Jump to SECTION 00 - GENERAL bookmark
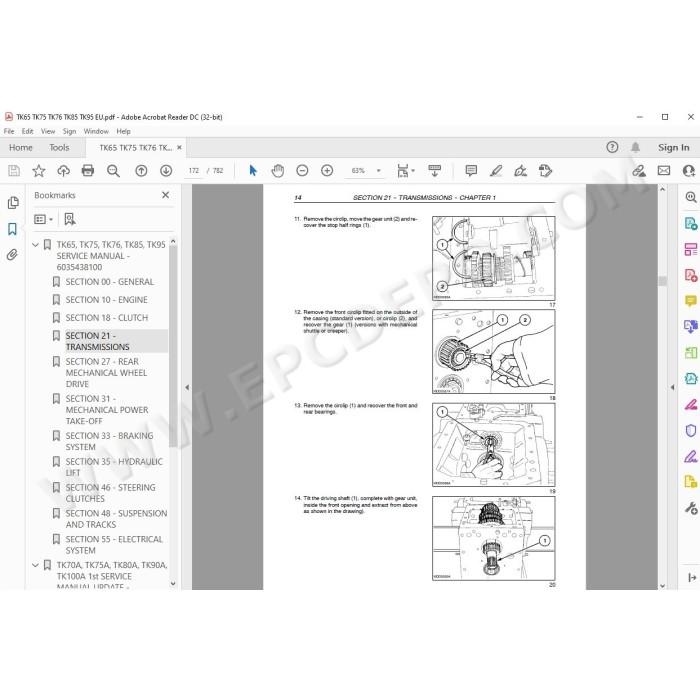700x700 pixels. click(109, 282)
